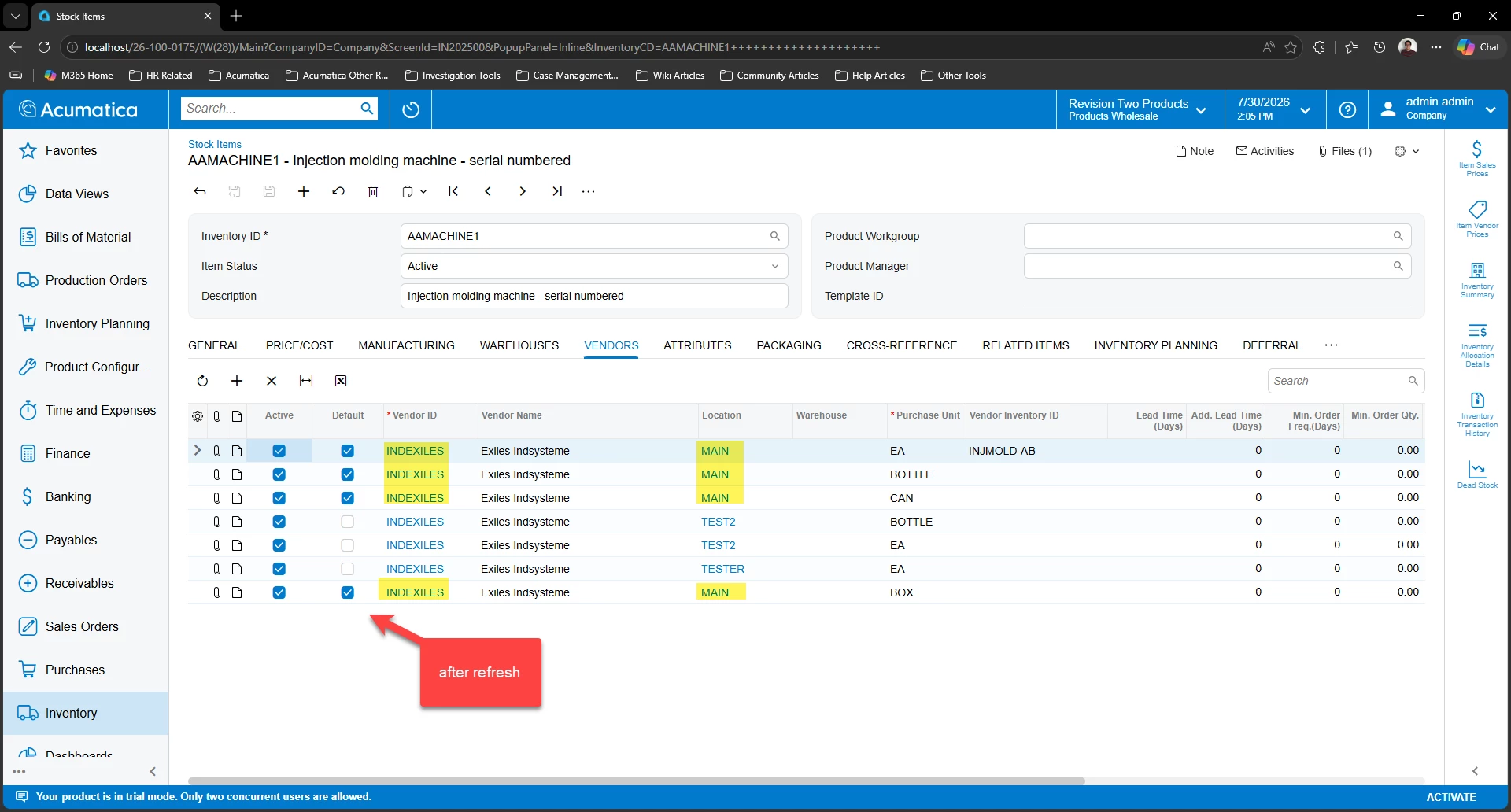Screen dimensions: 1511x812
Task: Go to the last record
Action: tap(557, 191)
